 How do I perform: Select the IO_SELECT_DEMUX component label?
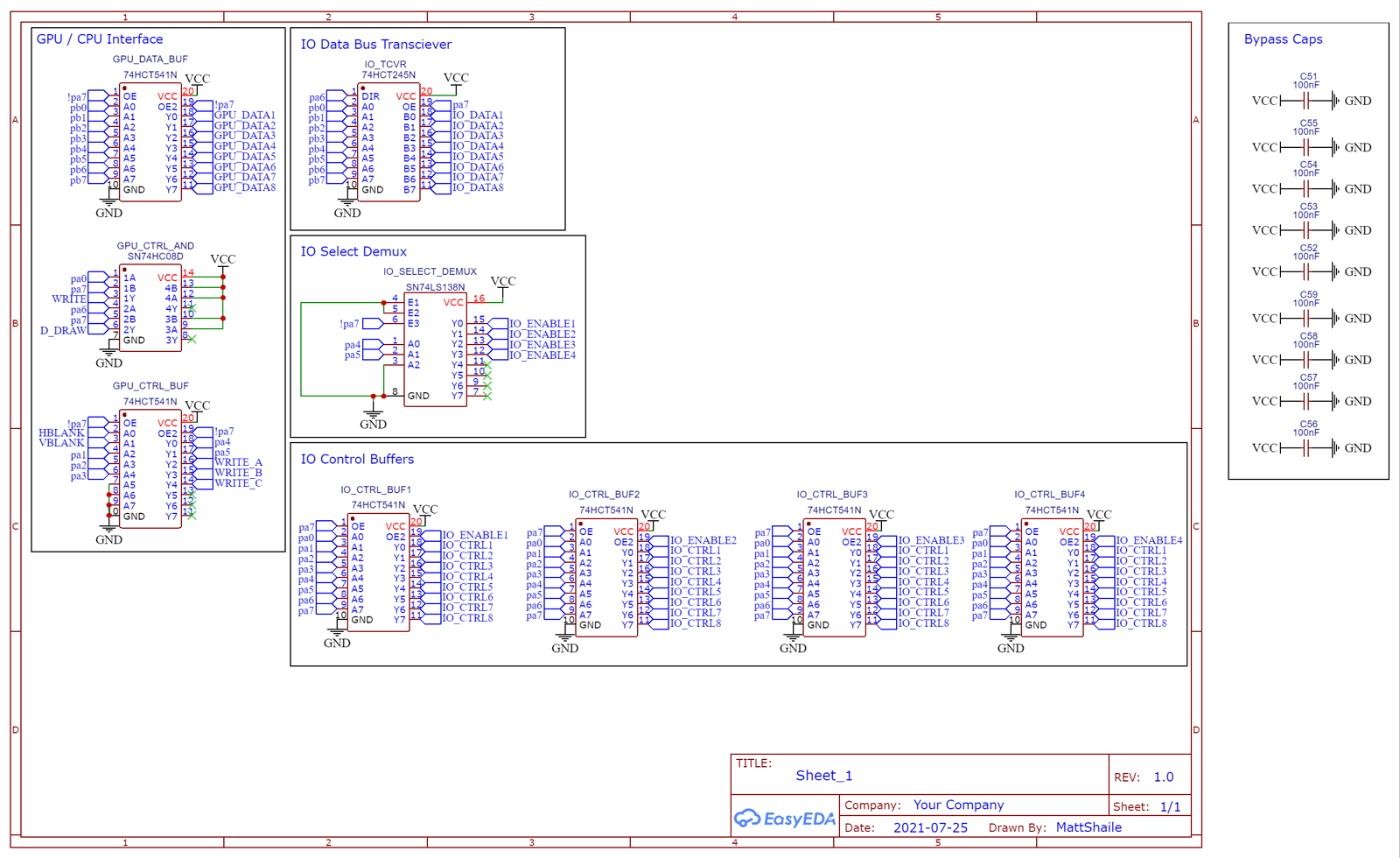(430, 271)
